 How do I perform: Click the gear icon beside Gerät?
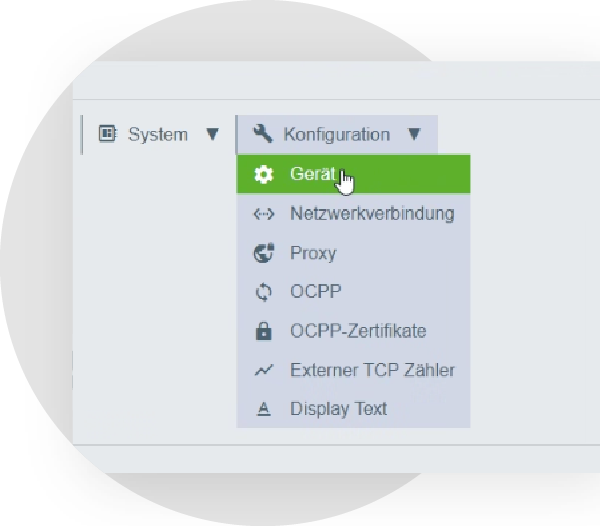pyautogui.click(x=263, y=174)
